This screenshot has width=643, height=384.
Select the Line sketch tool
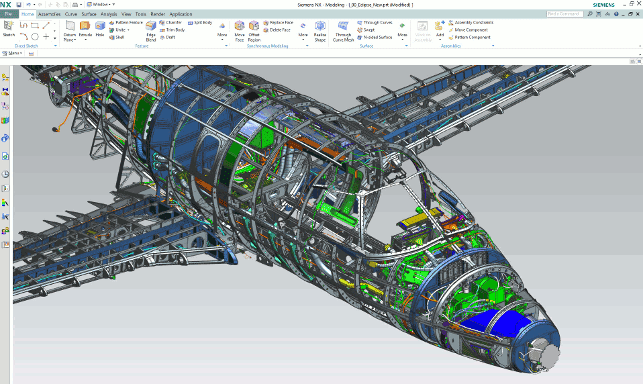(x=46, y=25)
